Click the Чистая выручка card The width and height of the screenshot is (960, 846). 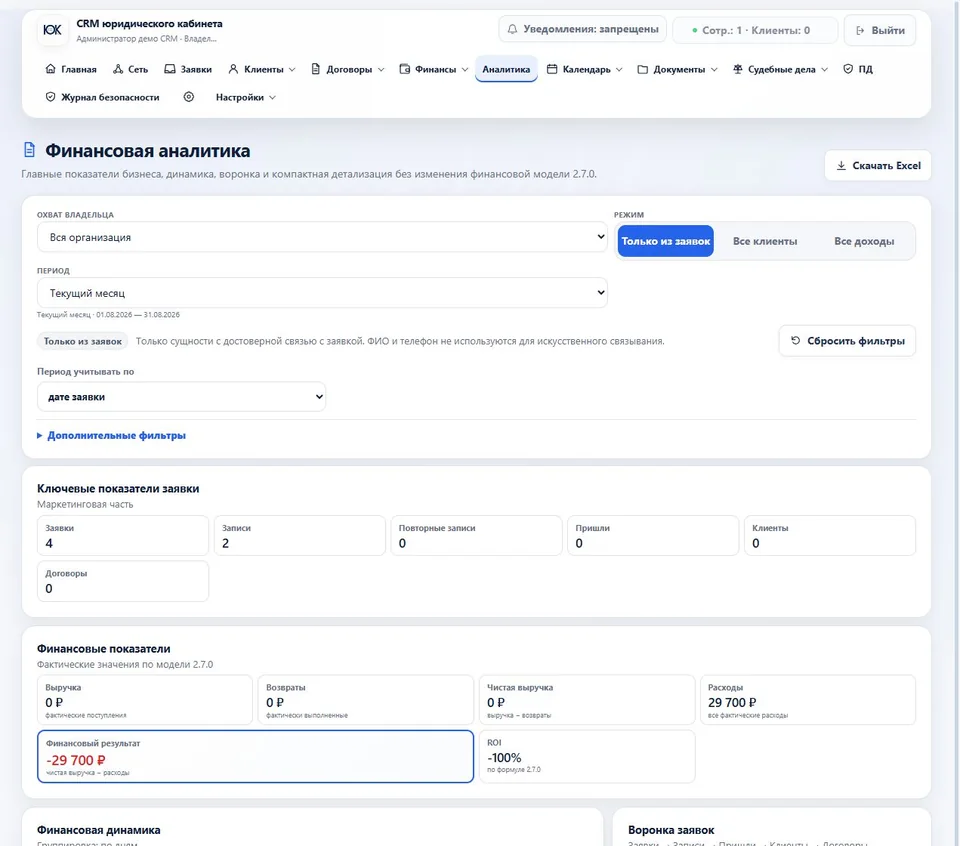(x=587, y=700)
